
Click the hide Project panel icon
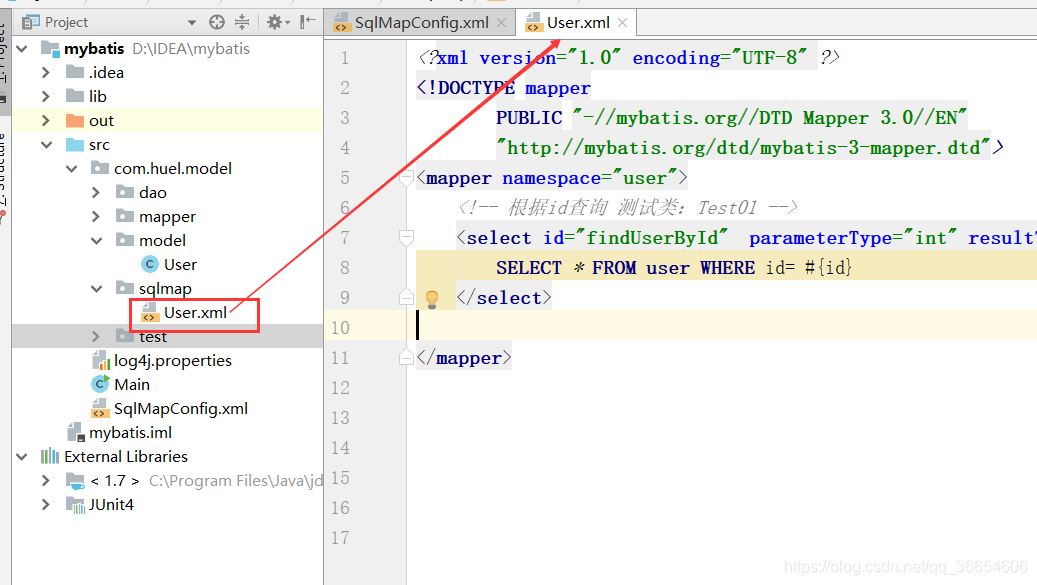(x=307, y=22)
